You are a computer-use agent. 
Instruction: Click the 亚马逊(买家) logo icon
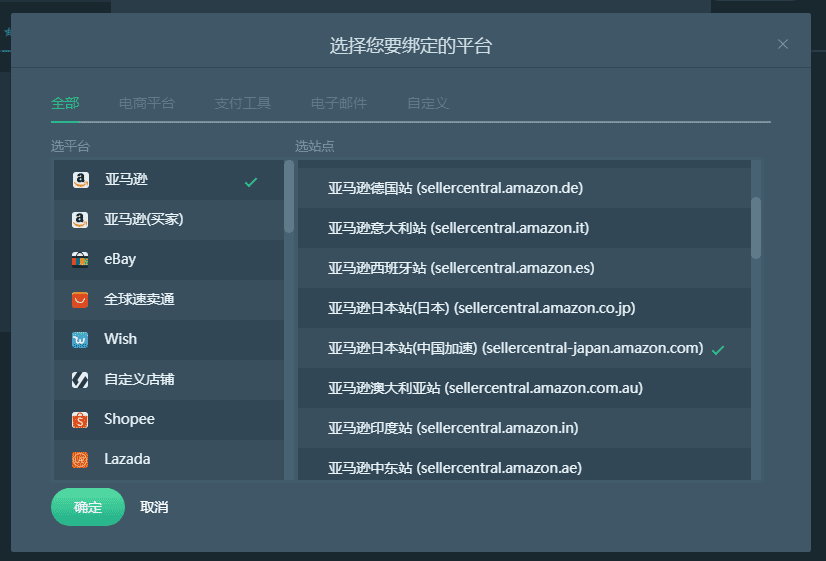[x=80, y=220]
